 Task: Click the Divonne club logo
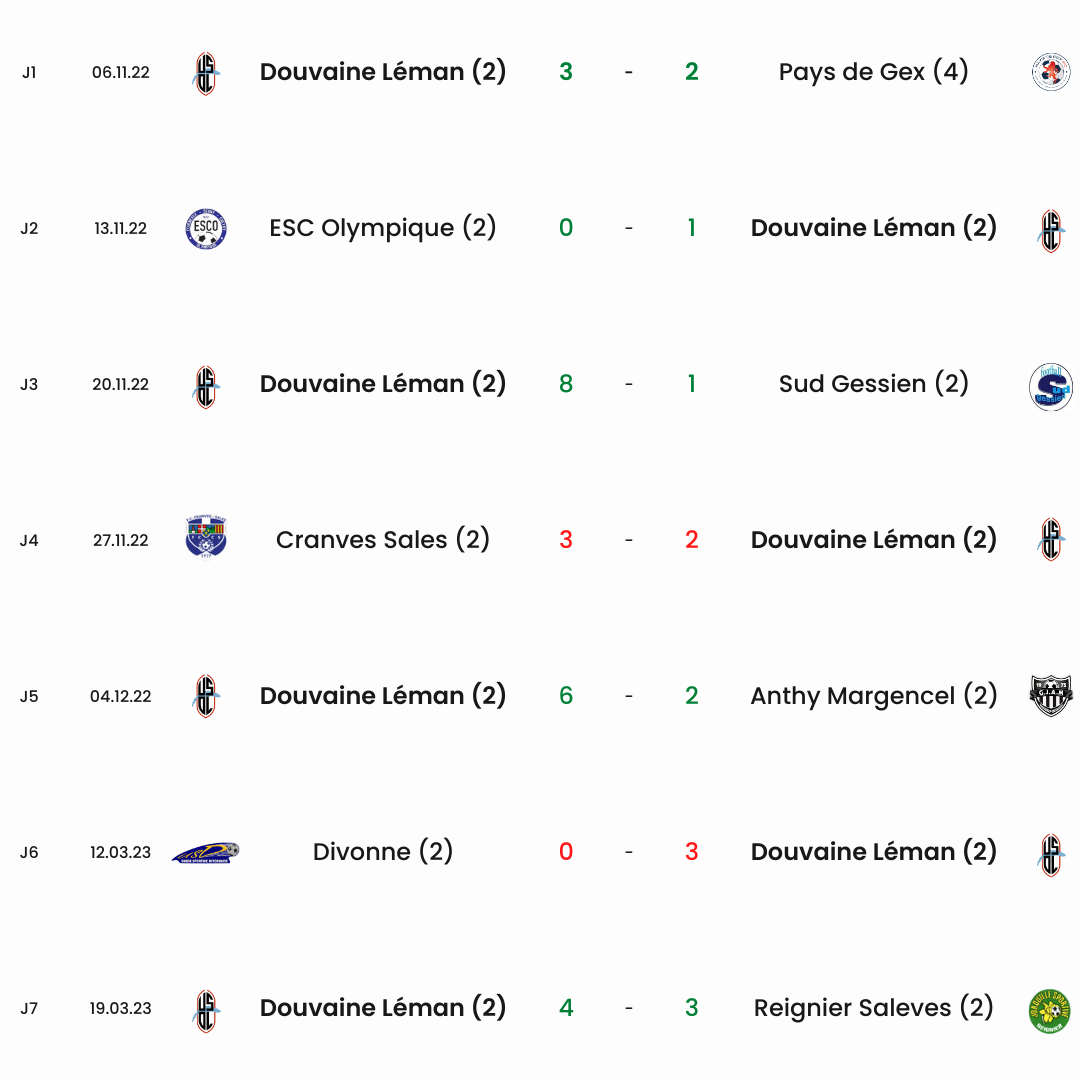tap(206, 853)
